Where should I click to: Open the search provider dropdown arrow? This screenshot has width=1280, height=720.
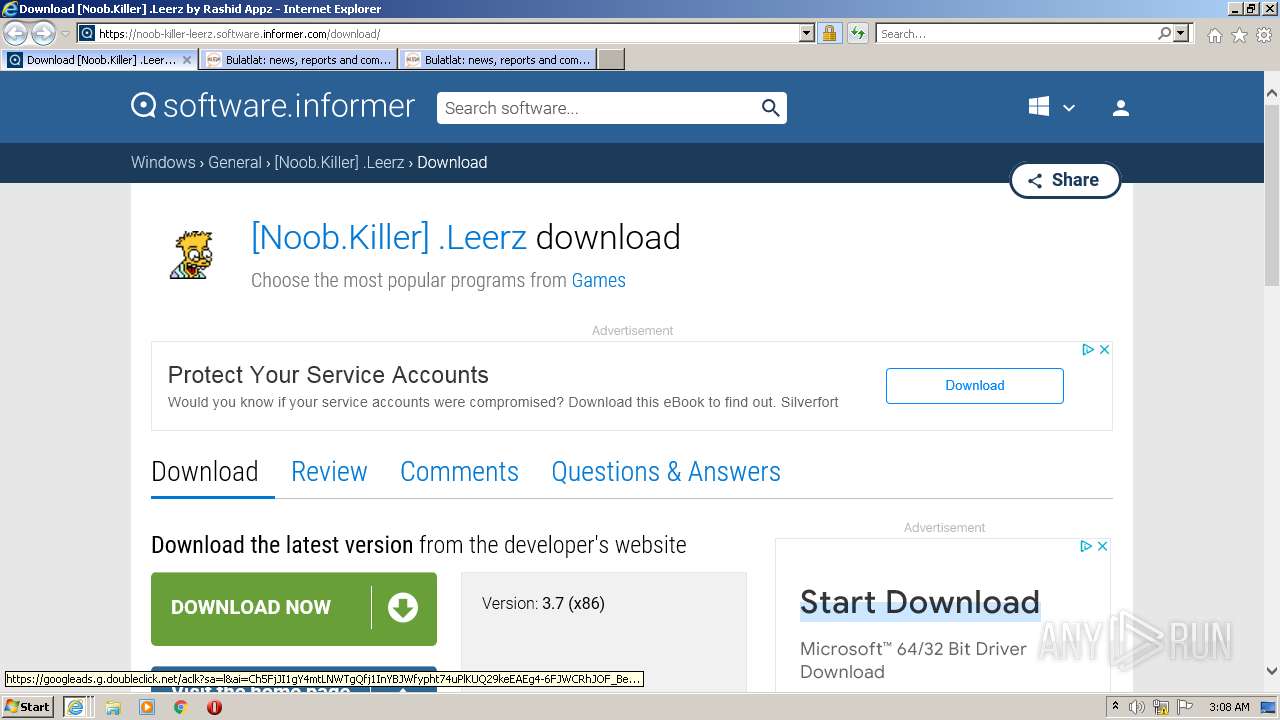pos(1181,33)
